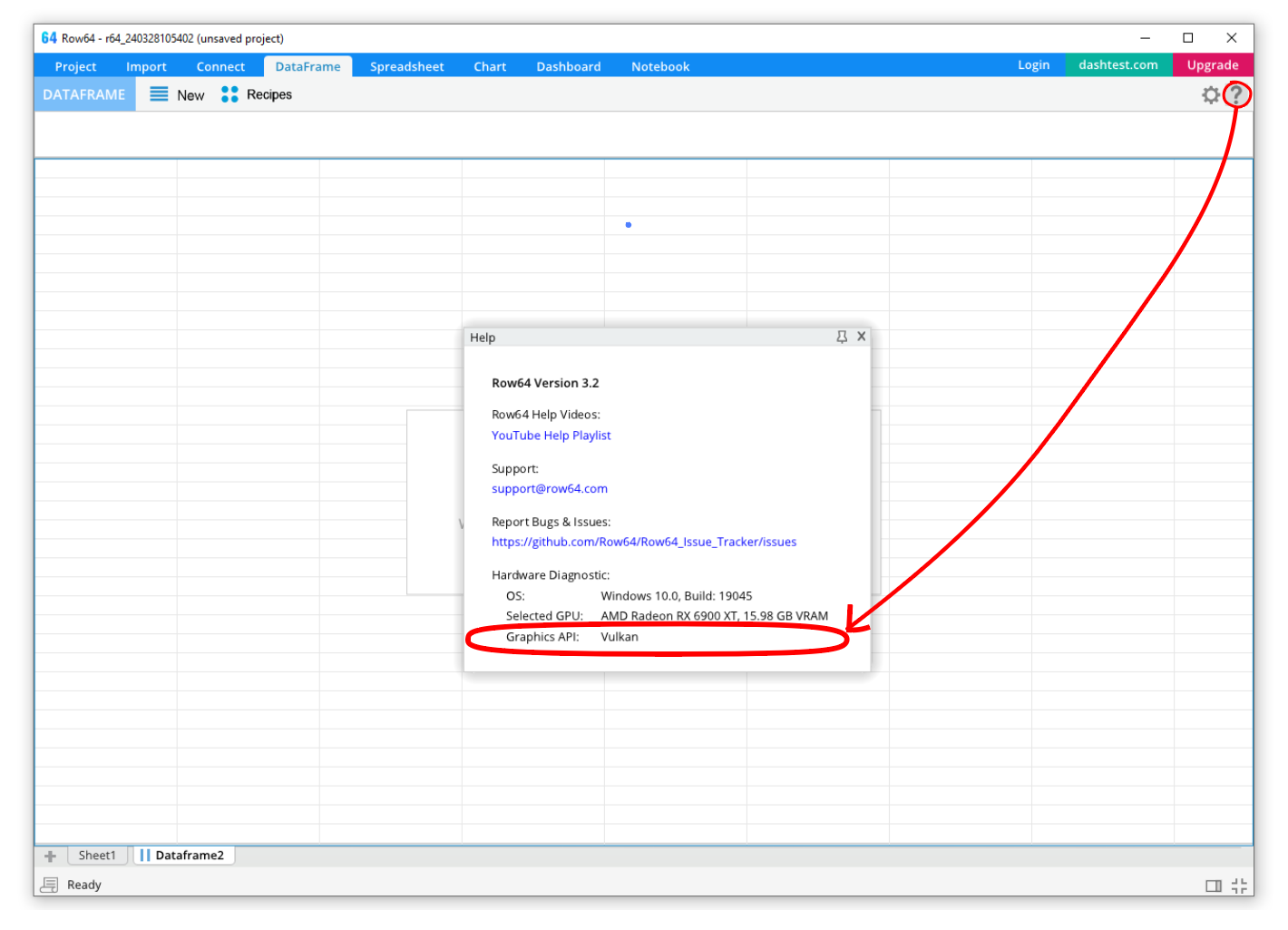
Task: Switch to the Spreadsheet tab
Action: pos(406,66)
